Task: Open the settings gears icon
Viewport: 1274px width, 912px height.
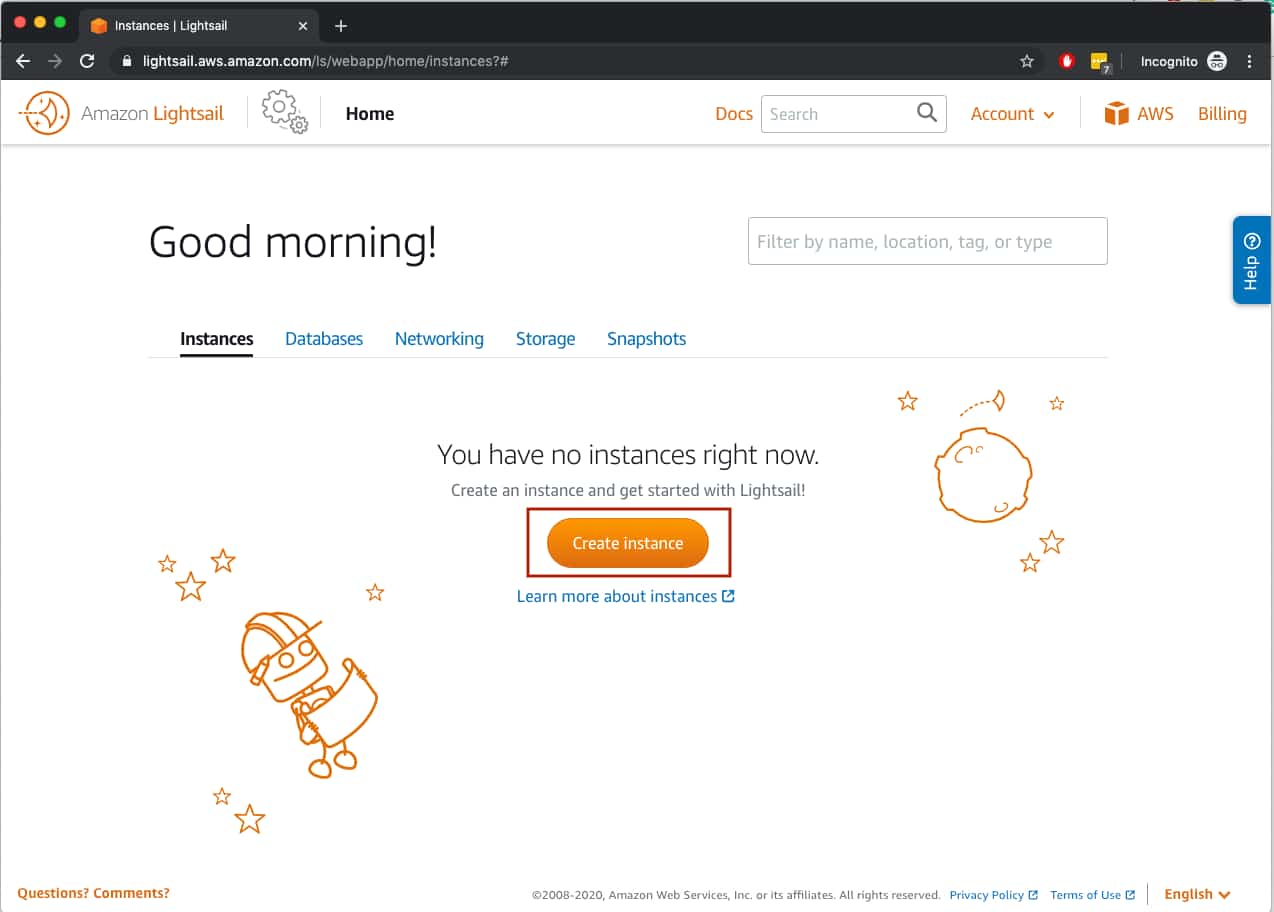Action: click(285, 112)
